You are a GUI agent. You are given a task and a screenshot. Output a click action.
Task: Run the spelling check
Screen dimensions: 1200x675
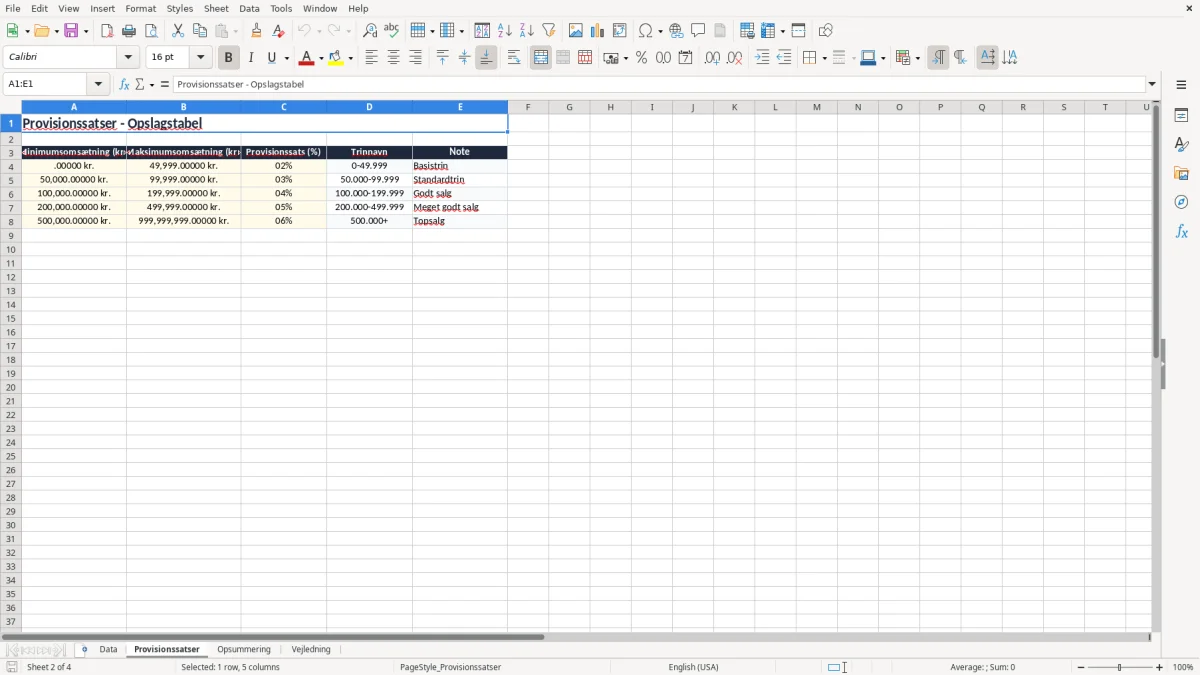click(391, 31)
